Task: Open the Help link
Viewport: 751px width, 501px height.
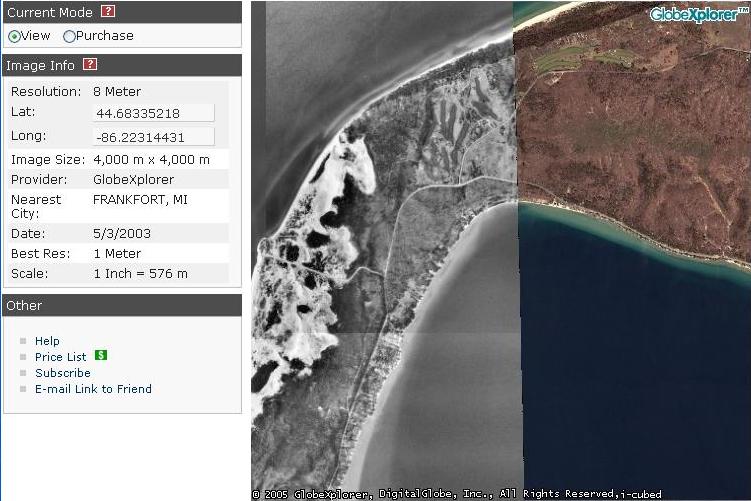Action: point(47,341)
